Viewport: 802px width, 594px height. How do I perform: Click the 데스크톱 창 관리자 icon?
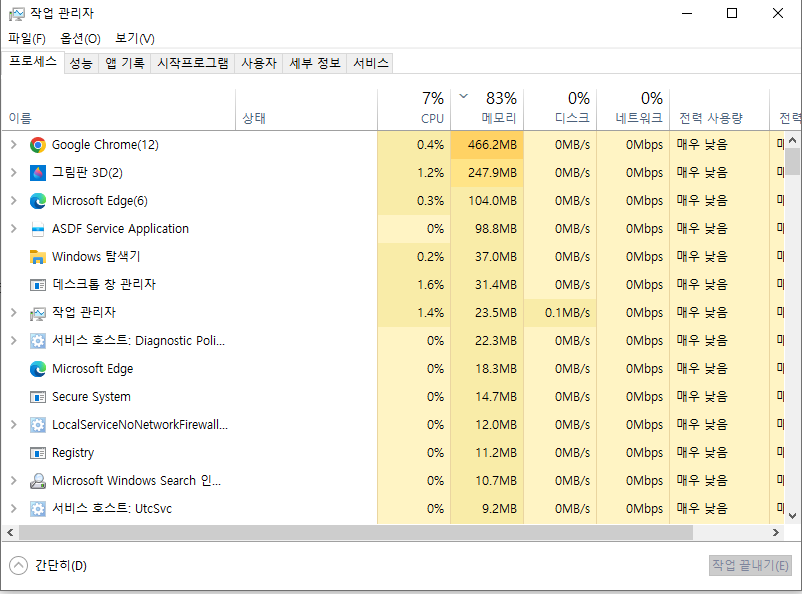(38, 285)
